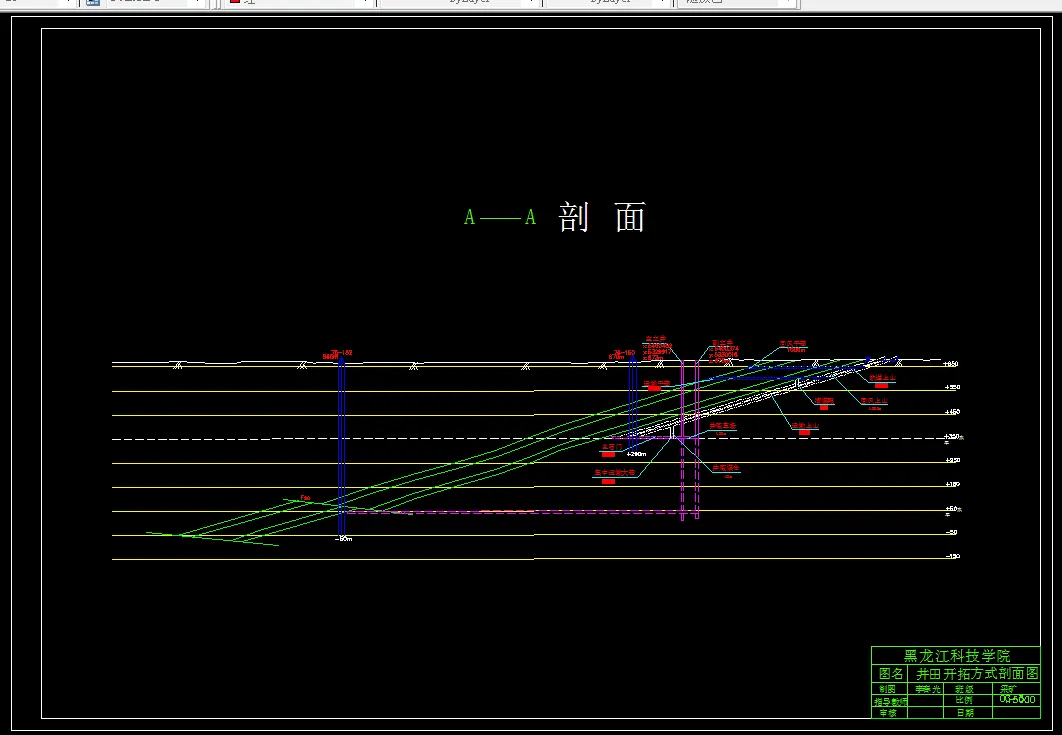Select the +150 elevation label
This screenshot has height=735, width=1062.
tap(952, 485)
